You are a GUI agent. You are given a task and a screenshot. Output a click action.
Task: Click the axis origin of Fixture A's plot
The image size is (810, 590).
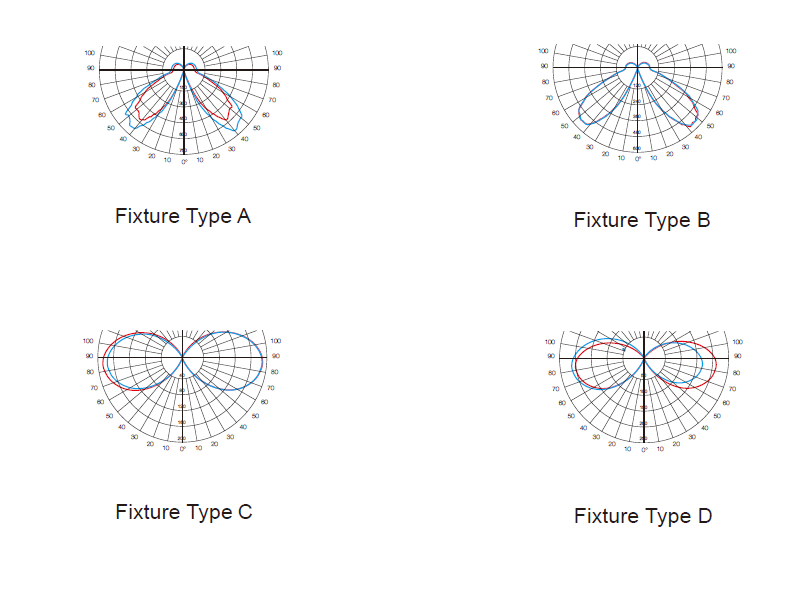[x=184, y=69]
